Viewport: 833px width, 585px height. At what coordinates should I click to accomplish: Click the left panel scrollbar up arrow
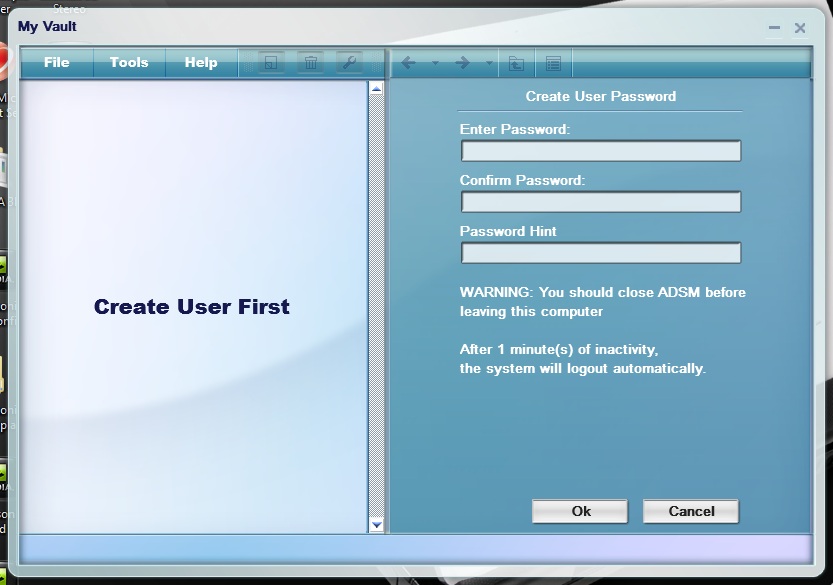tap(376, 89)
